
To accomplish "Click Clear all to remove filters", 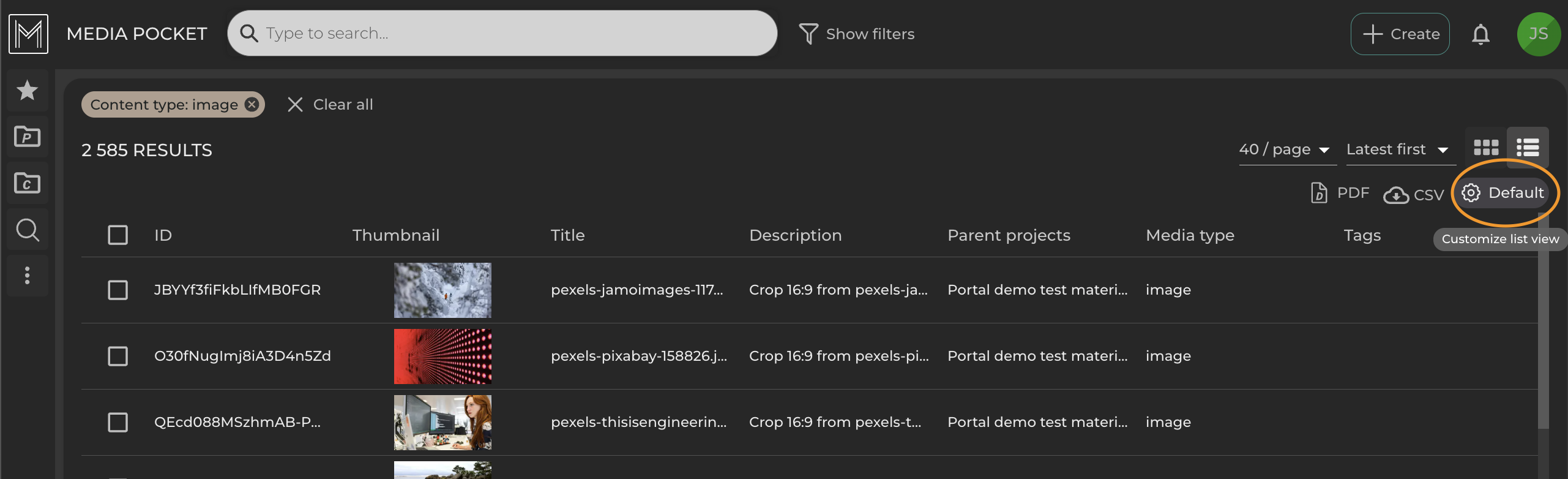I will 330,104.
